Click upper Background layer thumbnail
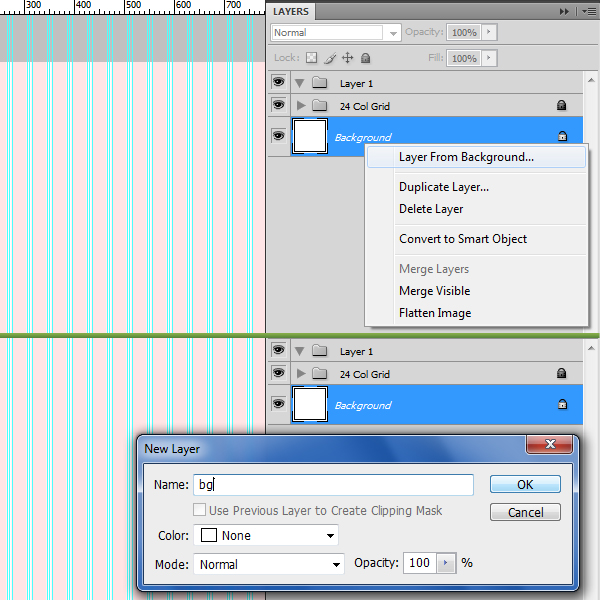This screenshot has width=600, height=600. [310, 136]
